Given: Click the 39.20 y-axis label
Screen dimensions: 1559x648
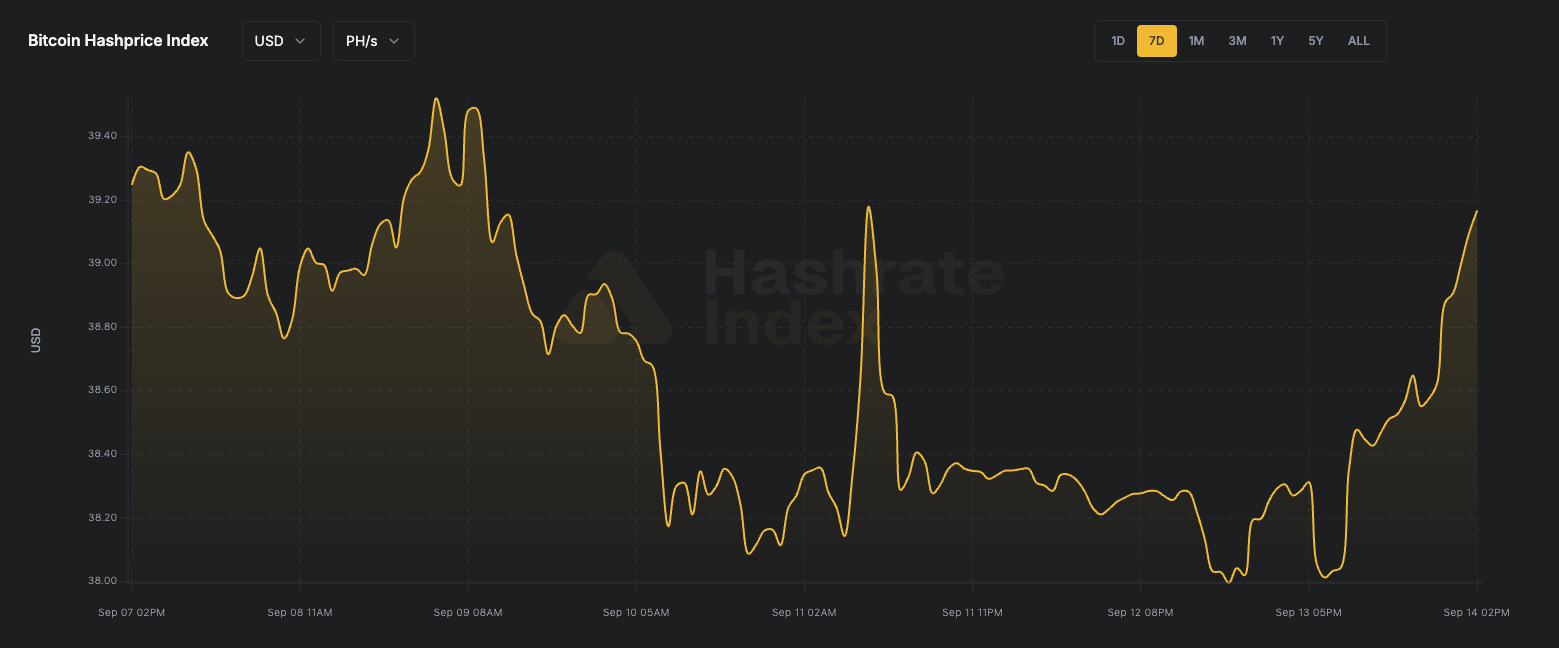Looking at the screenshot, I should (103, 200).
